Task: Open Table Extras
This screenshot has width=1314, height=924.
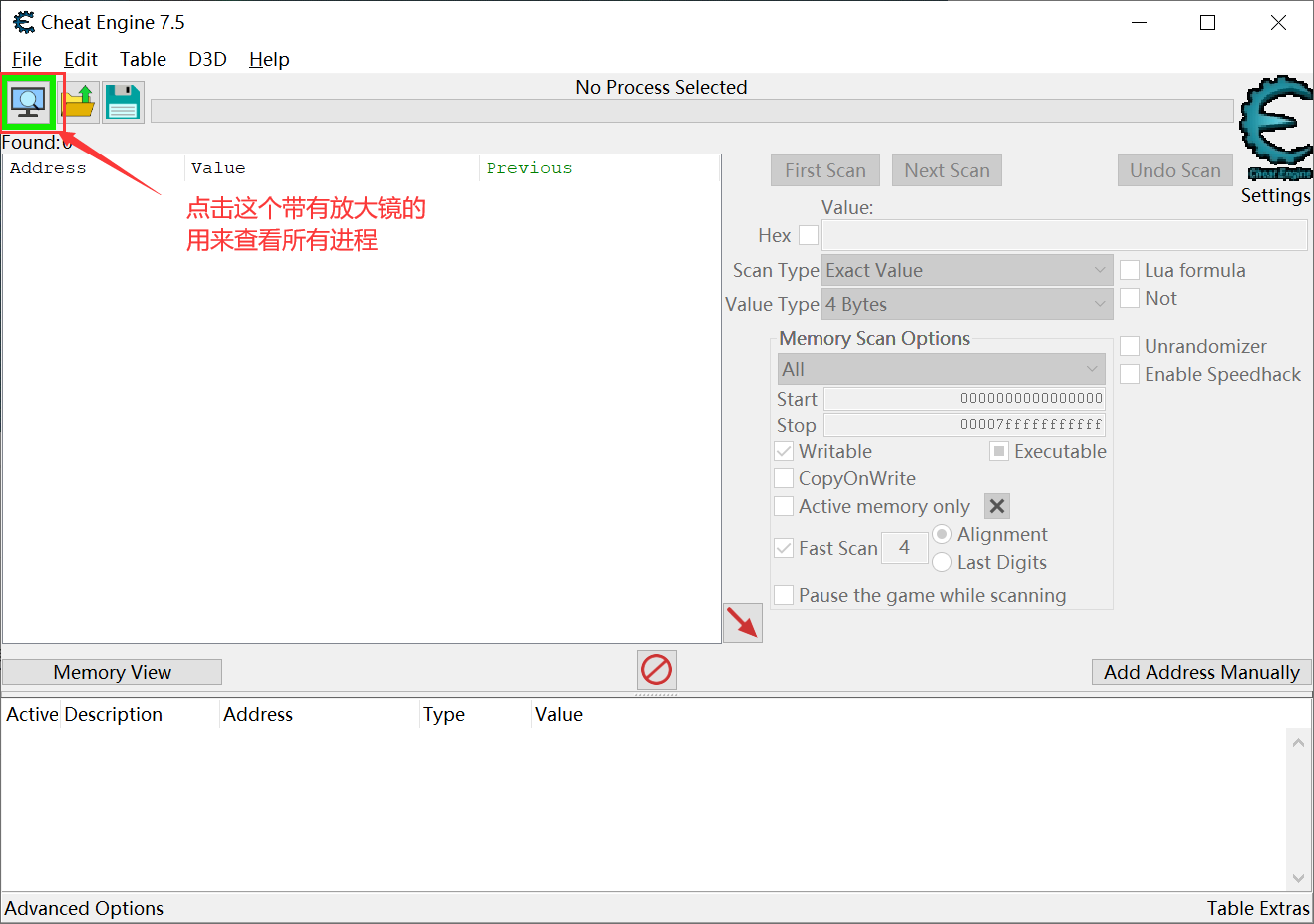Action: click(x=1258, y=908)
